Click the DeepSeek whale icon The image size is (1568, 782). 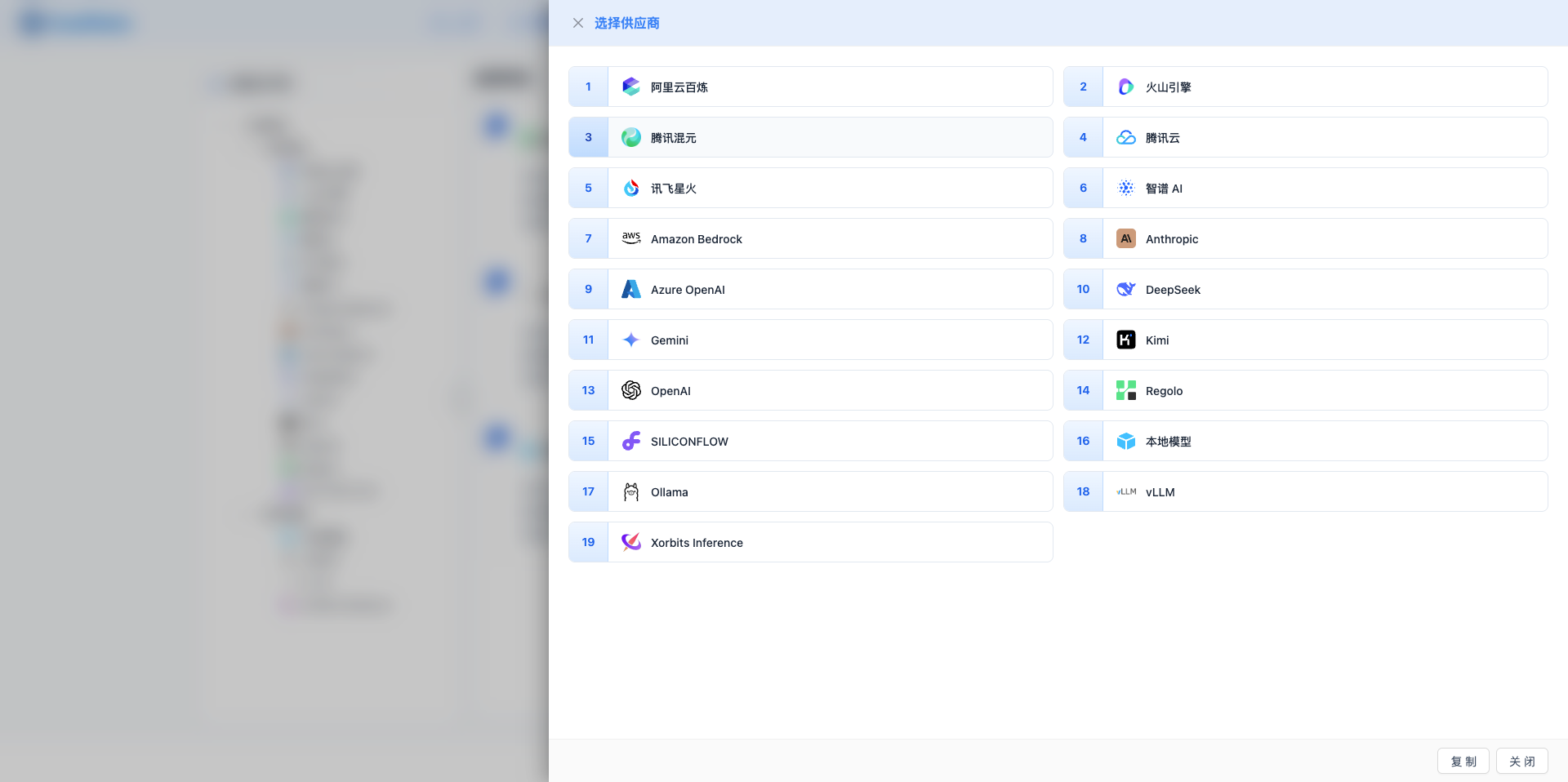(x=1125, y=289)
